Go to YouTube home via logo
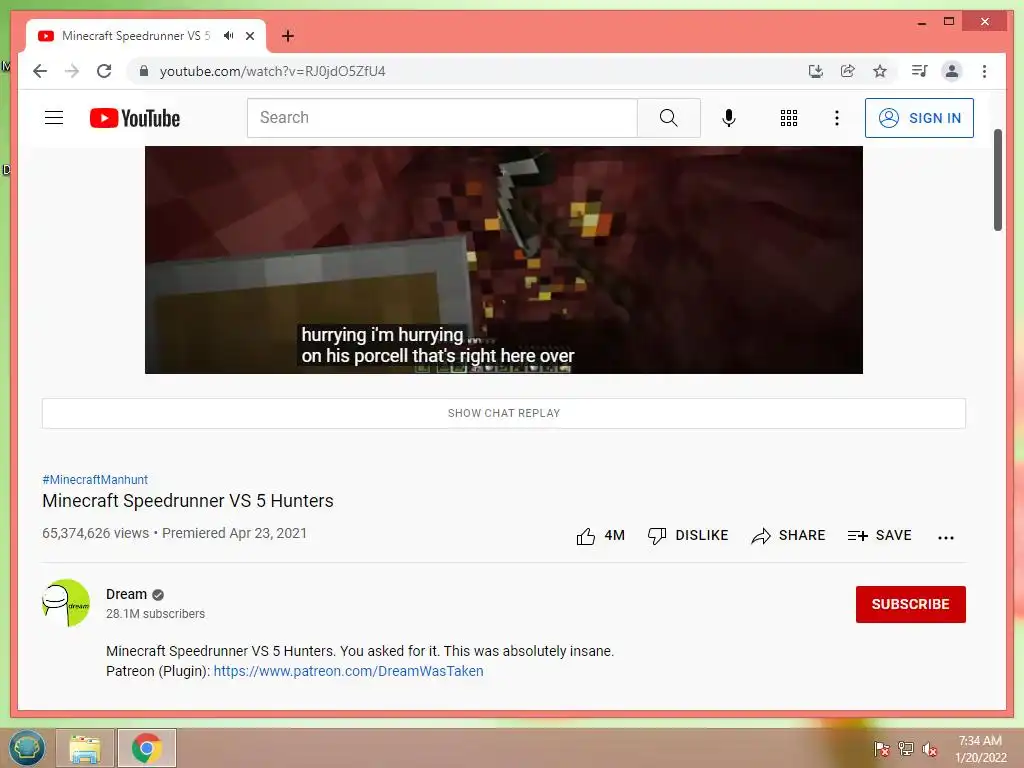Viewport: 1024px width, 768px height. pos(135,118)
